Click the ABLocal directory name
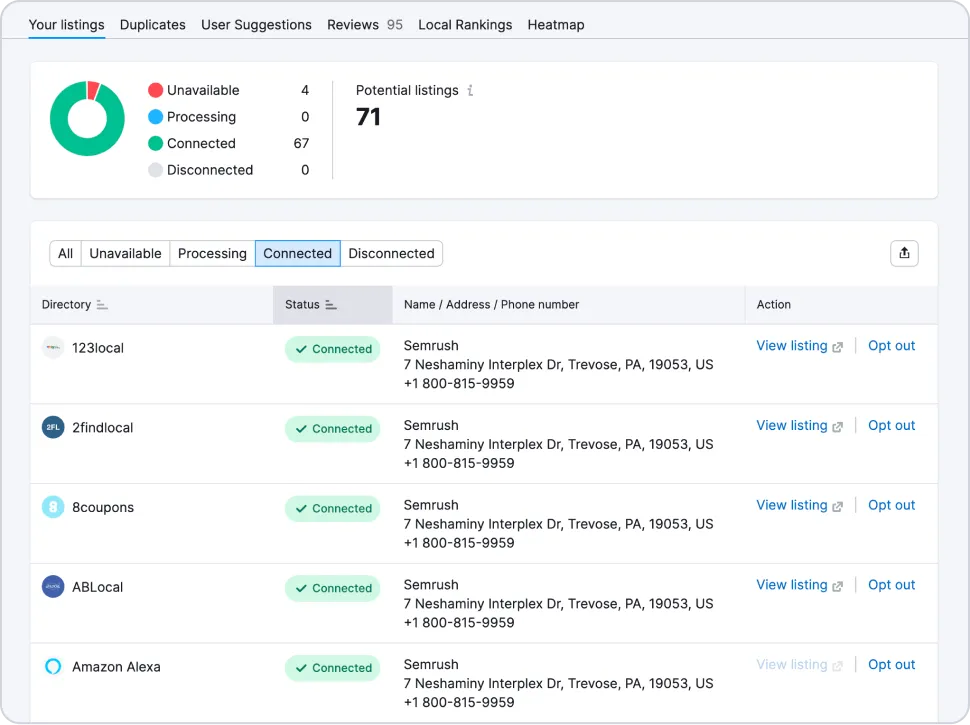 [98, 588]
